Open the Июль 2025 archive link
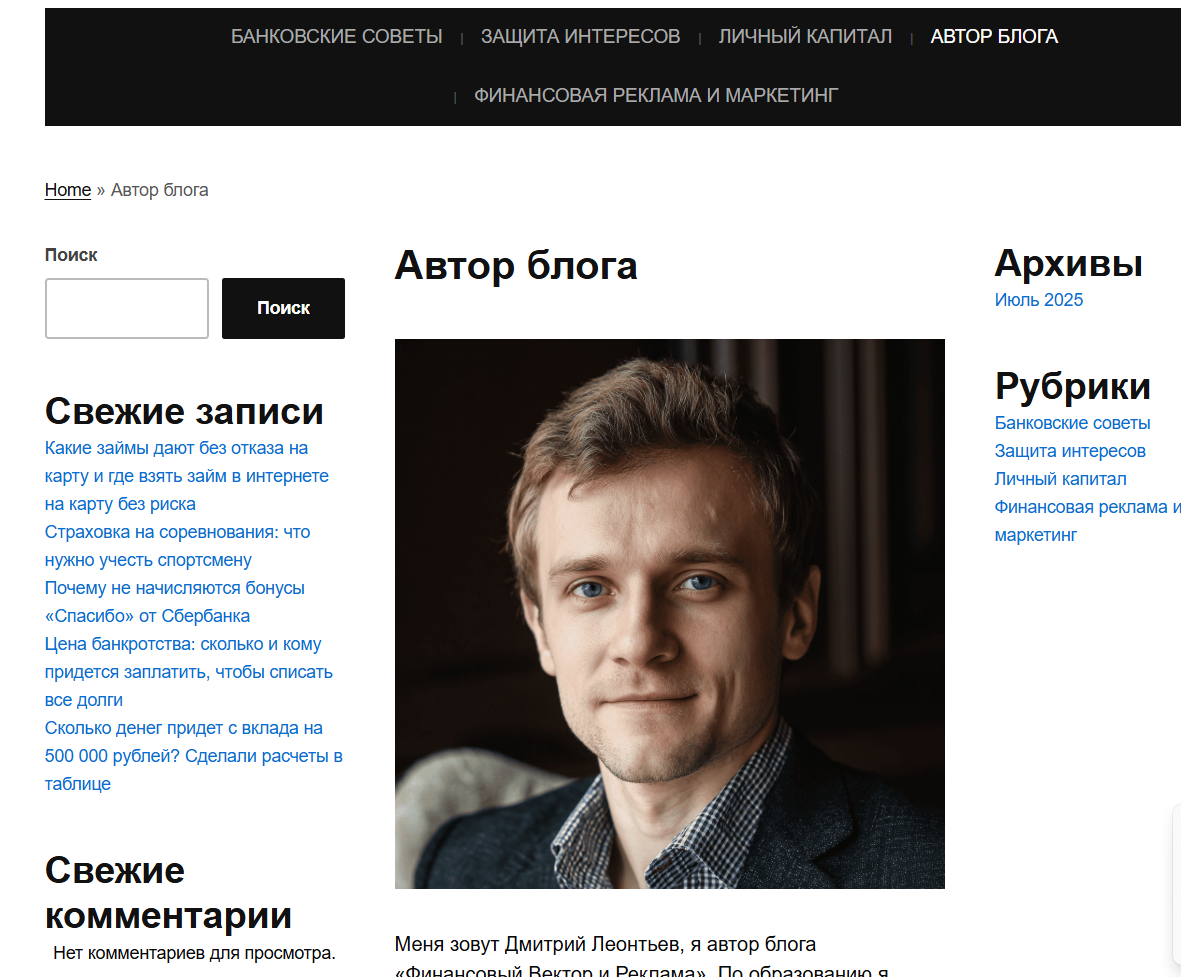The width and height of the screenshot is (1181, 977). tap(1039, 300)
